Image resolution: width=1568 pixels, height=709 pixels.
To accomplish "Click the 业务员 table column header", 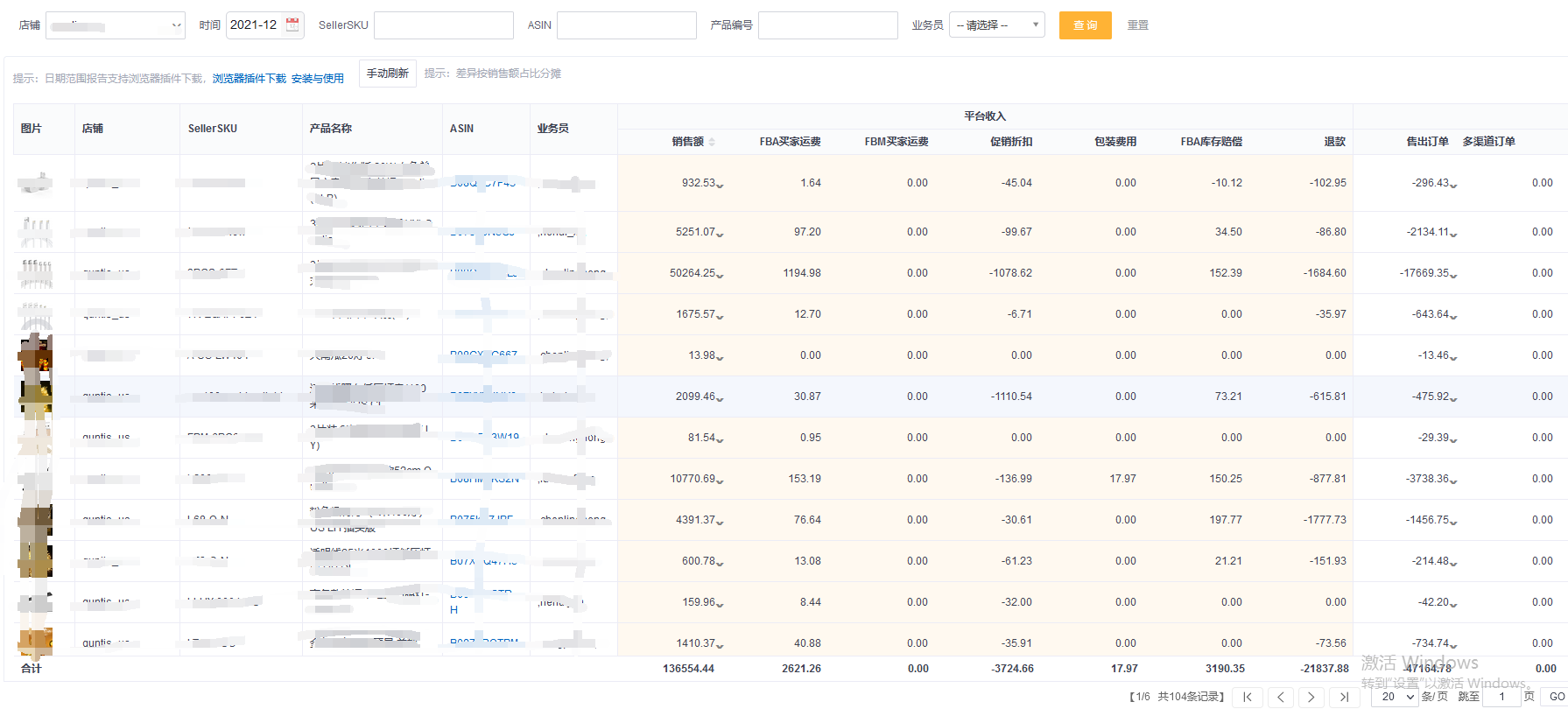I will tap(553, 129).
